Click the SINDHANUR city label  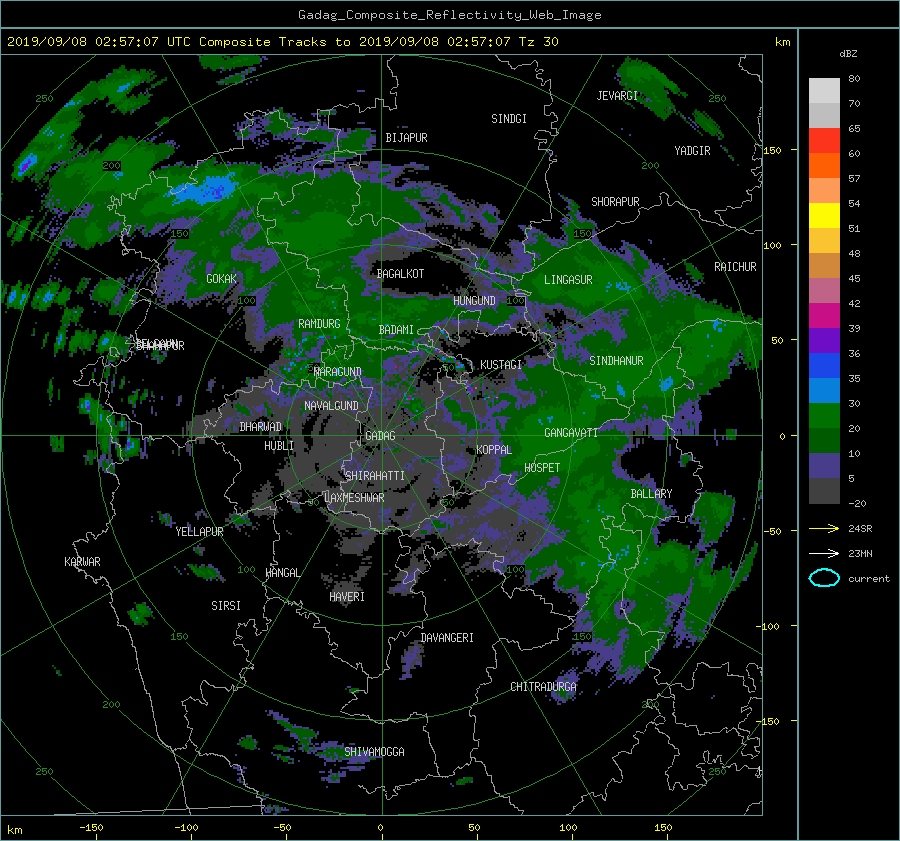click(616, 361)
